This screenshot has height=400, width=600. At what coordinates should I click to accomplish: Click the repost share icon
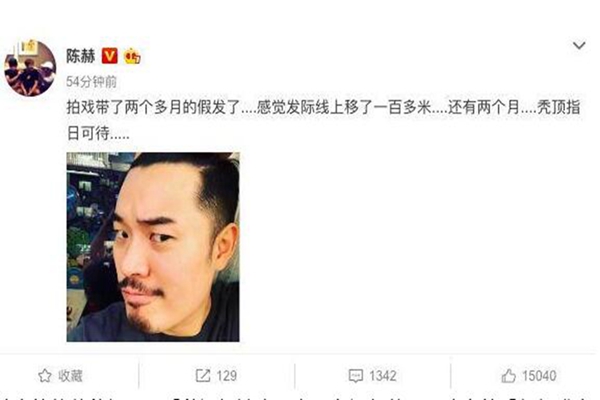(x=203, y=376)
